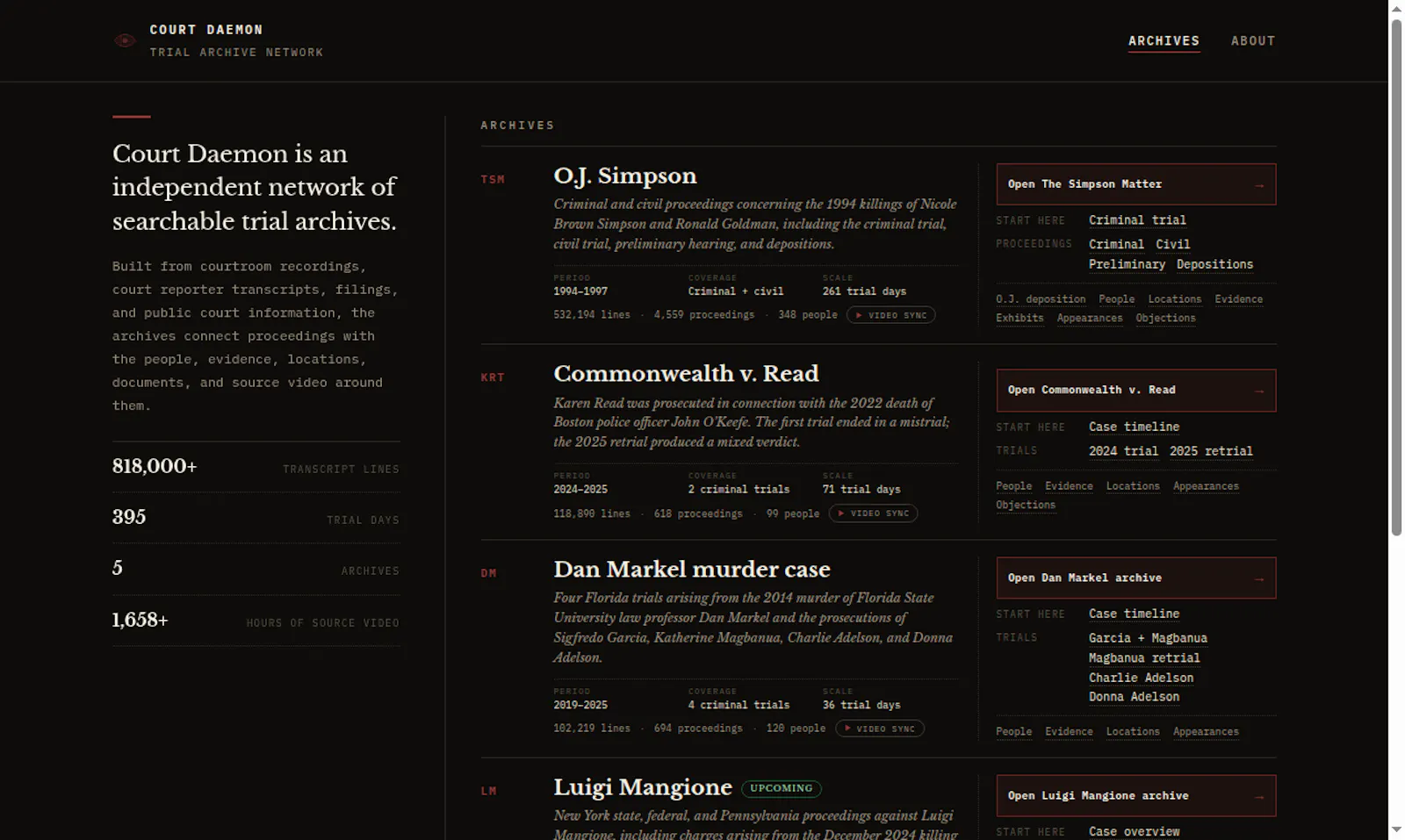The height and width of the screenshot is (840, 1405).
Task: Open Karen Read Case timeline link
Action: tap(1134, 427)
